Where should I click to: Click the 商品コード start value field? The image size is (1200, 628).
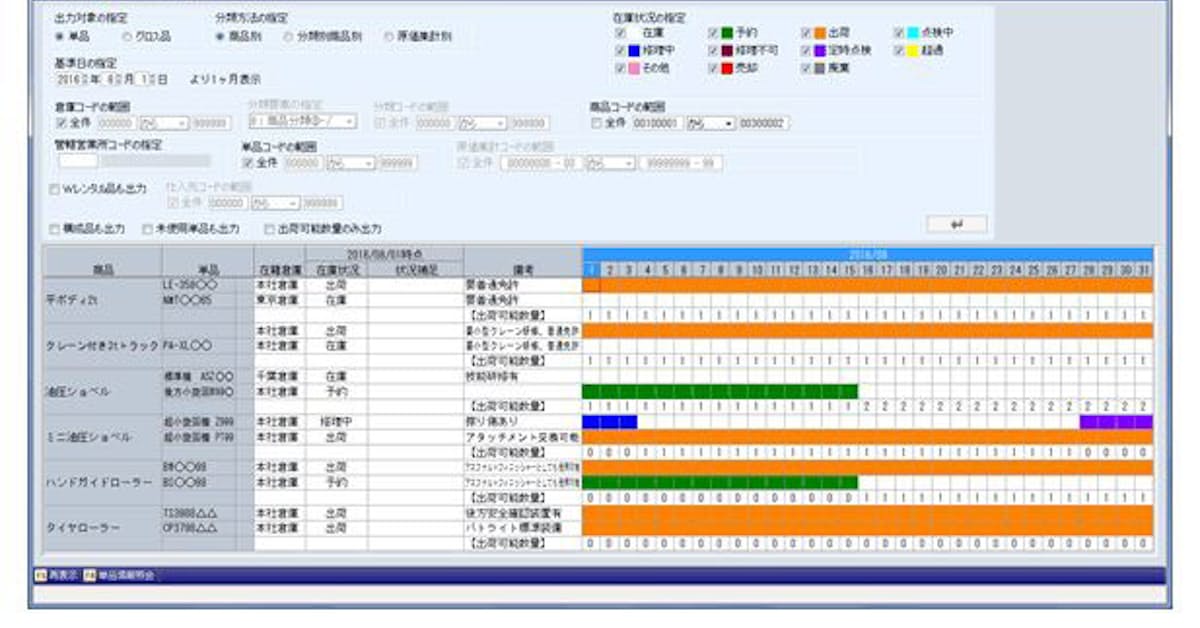pyautogui.click(x=655, y=123)
